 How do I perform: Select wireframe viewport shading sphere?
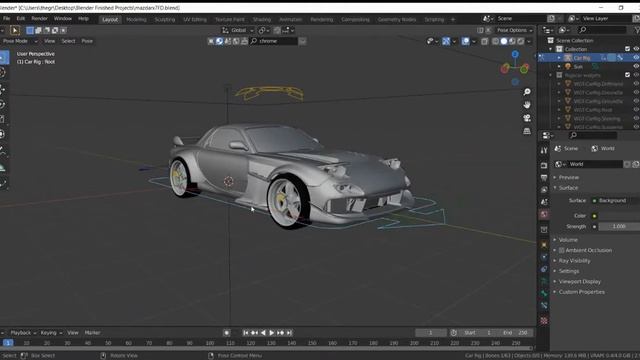pos(495,41)
